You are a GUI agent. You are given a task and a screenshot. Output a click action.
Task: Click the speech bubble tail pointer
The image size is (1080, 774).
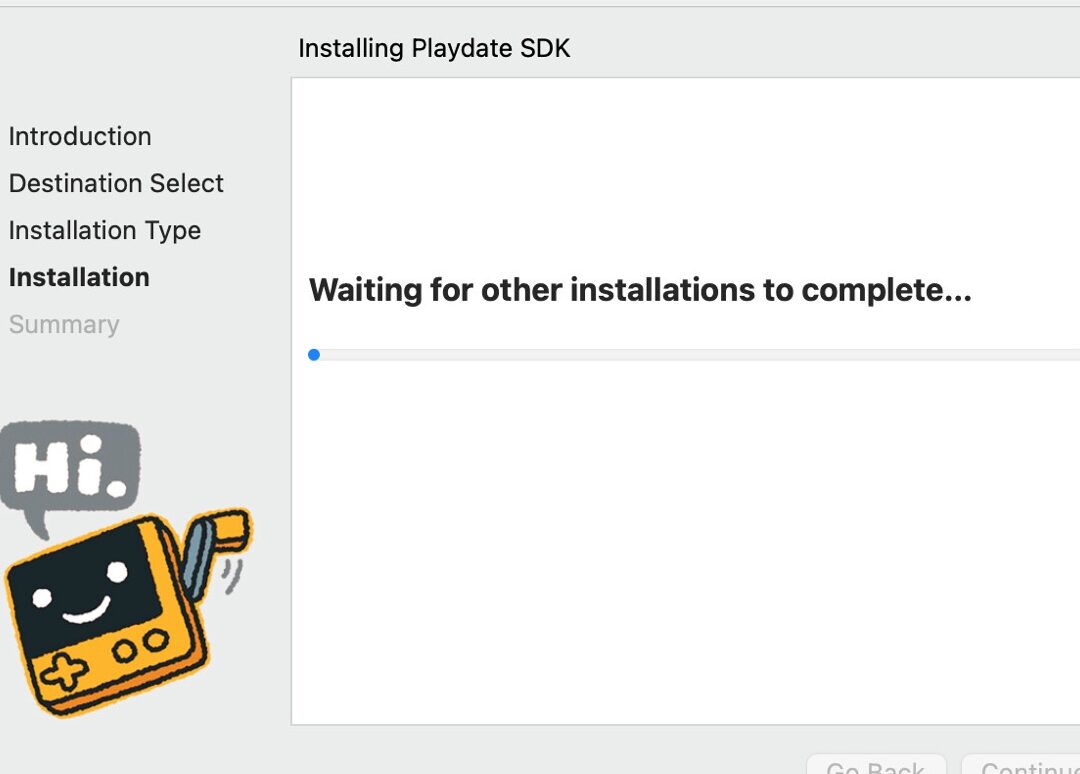tap(38, 523)
